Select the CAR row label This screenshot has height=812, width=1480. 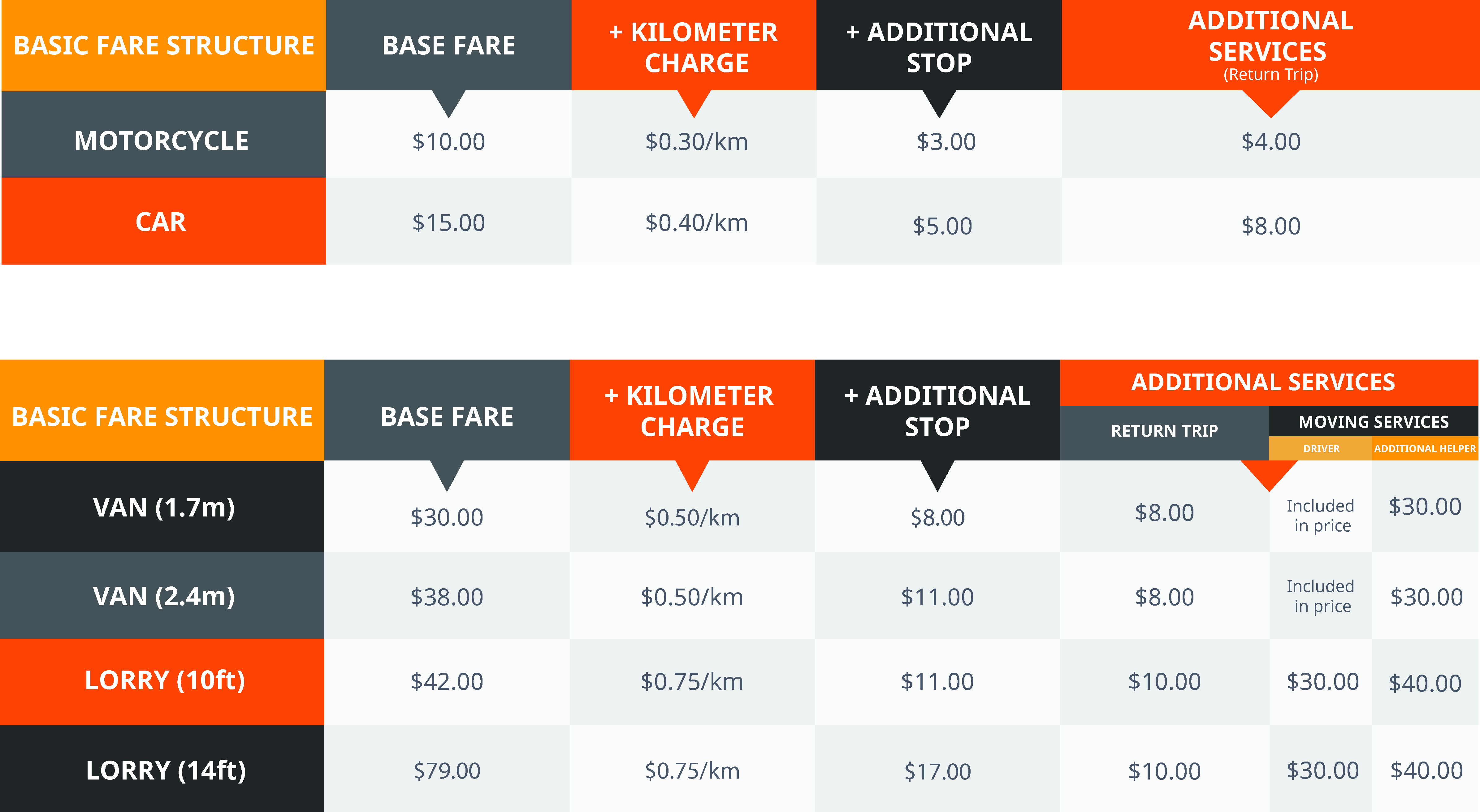[161, 222]
